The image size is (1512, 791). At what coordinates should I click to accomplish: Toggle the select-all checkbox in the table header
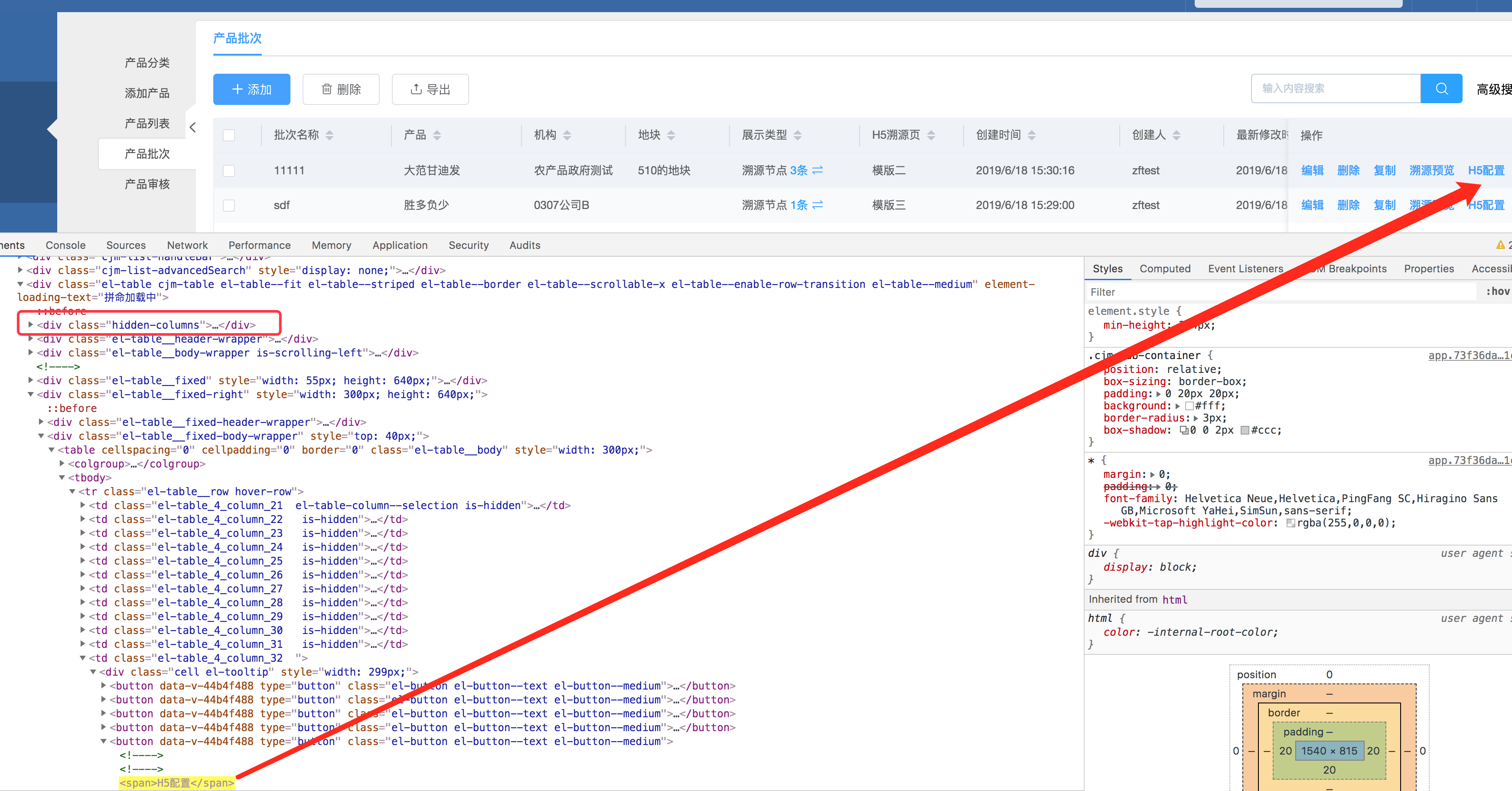point(229,134)
